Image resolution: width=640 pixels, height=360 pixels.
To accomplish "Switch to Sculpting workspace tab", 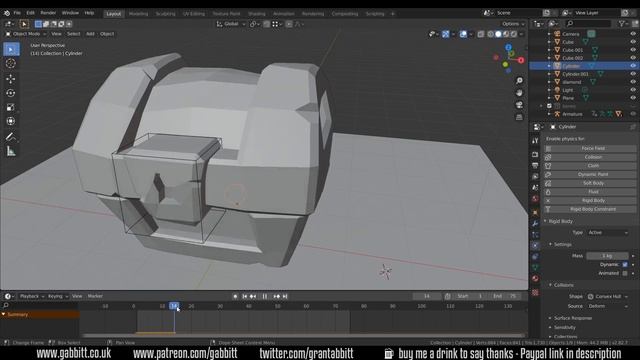I will point(165,13).
